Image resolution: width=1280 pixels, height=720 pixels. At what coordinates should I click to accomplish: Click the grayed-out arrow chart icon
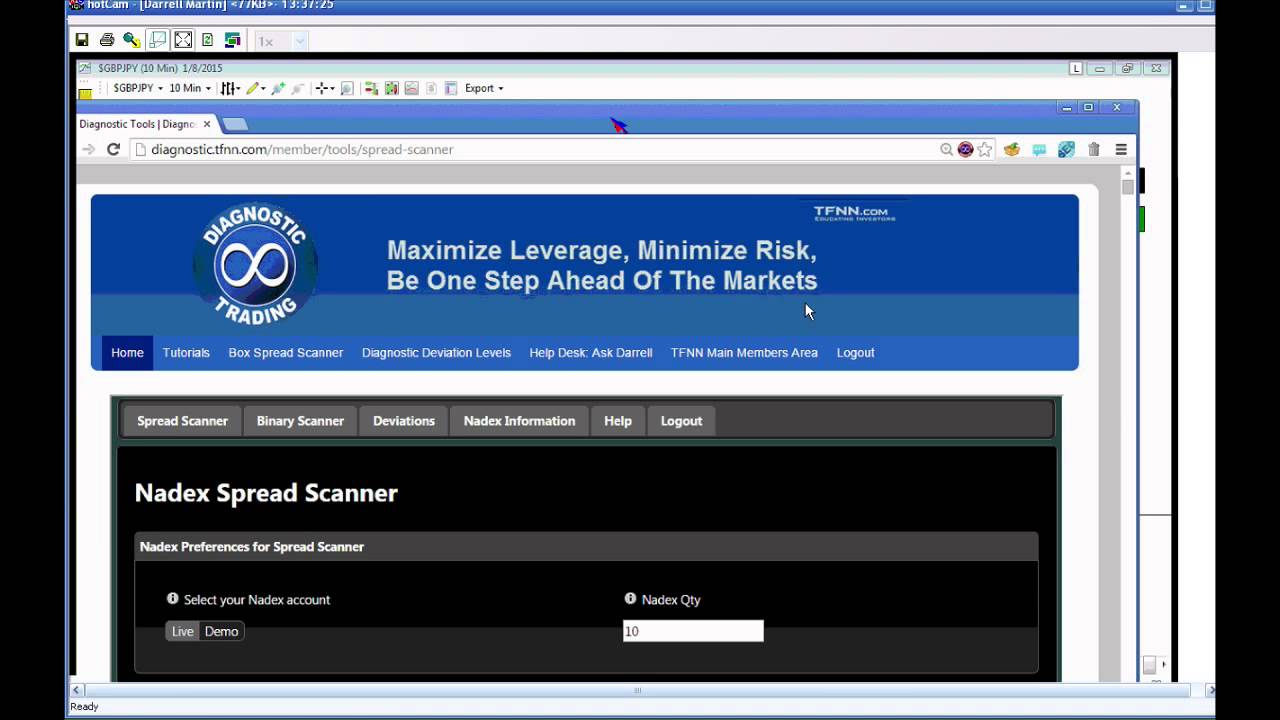pyautogui.click(x=297, y=88)
